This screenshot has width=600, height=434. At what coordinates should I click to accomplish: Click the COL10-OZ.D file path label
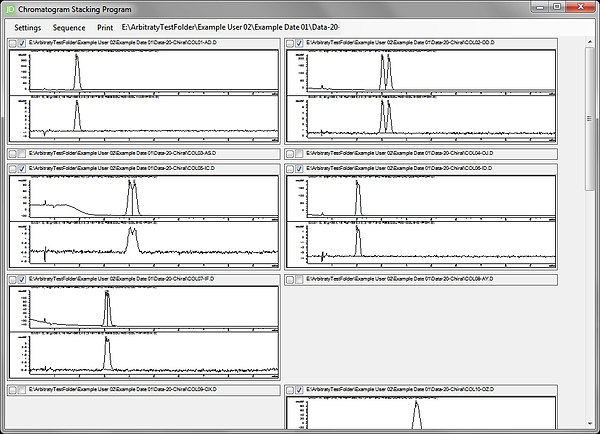400,389
